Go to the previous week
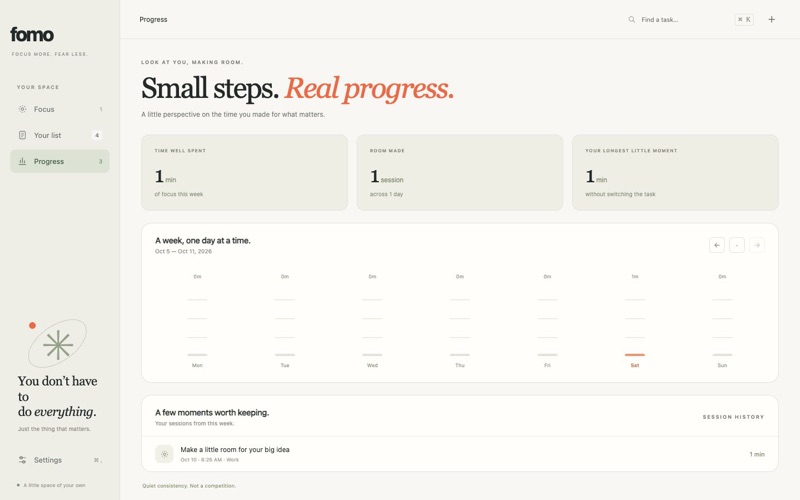Image resolution: width=800 pixels, height=500 pixels. pos(717,245)
